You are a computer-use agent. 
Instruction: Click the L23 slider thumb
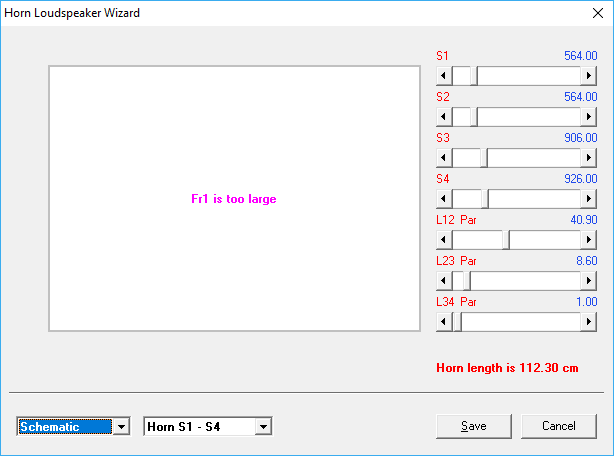[x=467, y=281]
